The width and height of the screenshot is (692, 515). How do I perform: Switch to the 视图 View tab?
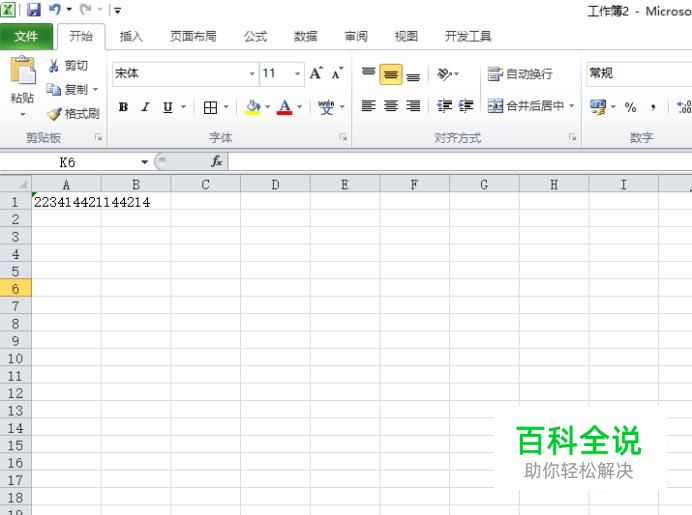pos(406,36)
